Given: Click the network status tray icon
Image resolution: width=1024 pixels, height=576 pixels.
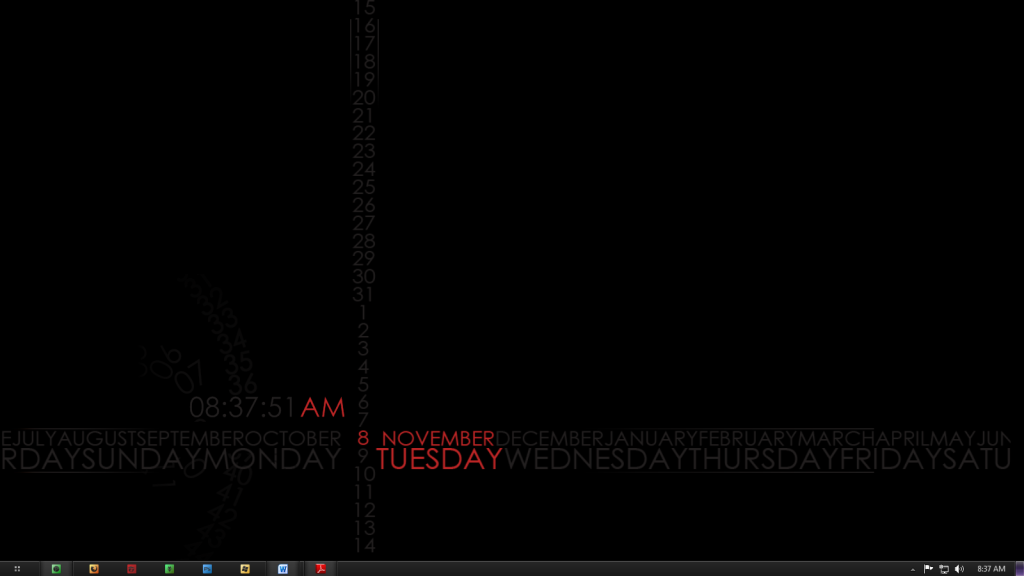Looking at the screenshot, I should [944, 568].
